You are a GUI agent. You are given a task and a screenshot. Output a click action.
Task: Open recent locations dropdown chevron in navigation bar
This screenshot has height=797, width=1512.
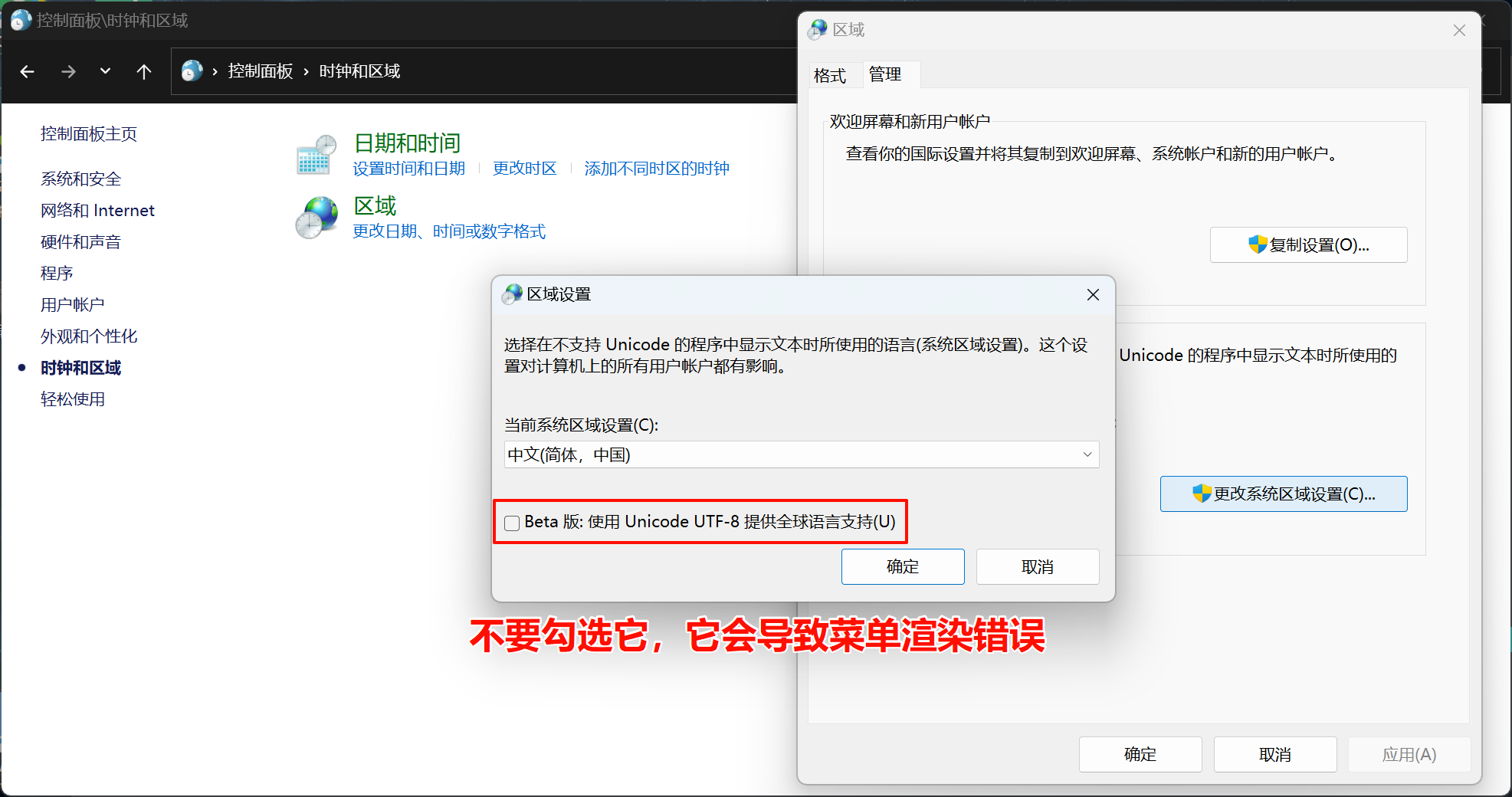[106, 71]
